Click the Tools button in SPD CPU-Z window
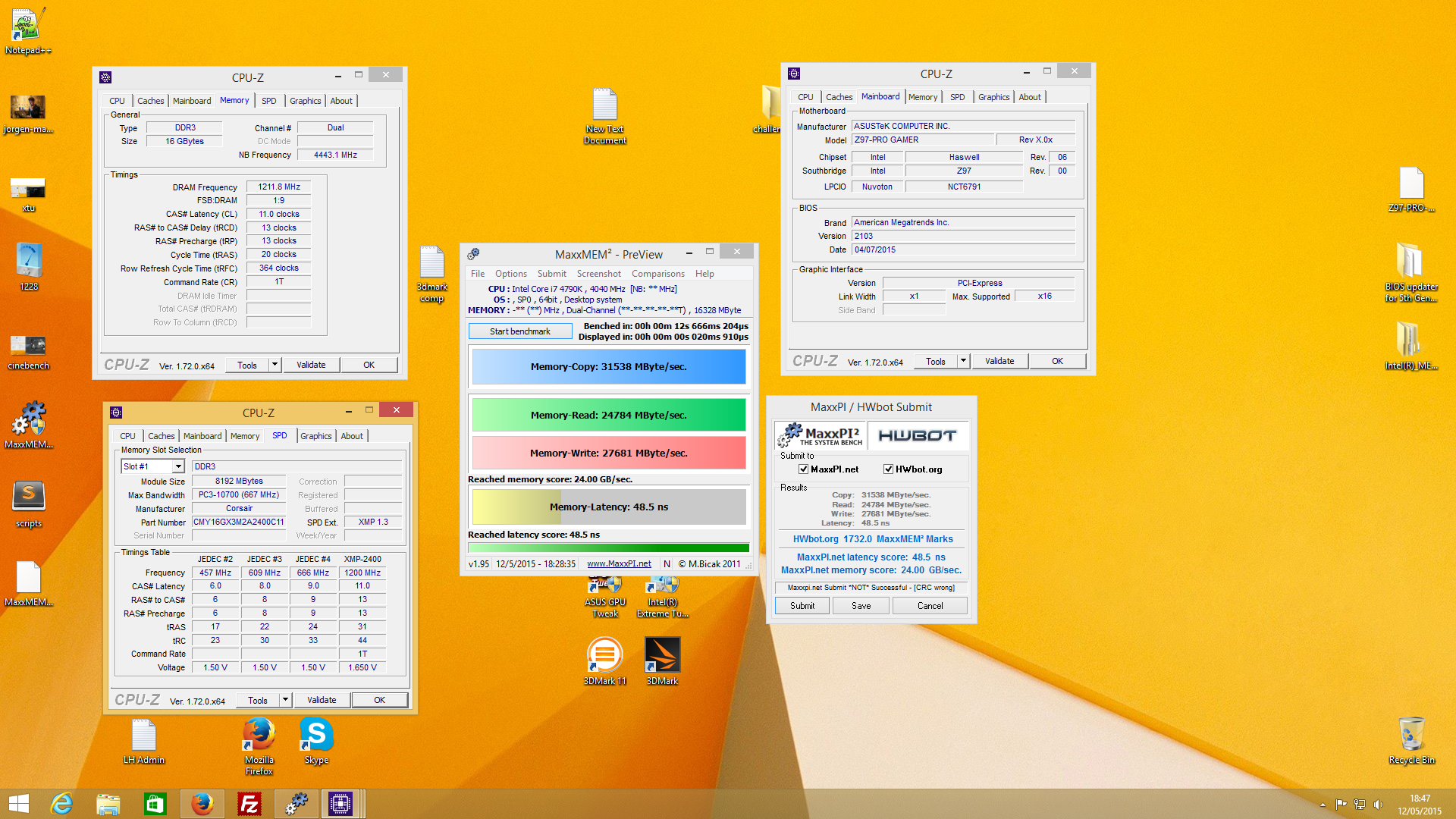 [258, 700]
